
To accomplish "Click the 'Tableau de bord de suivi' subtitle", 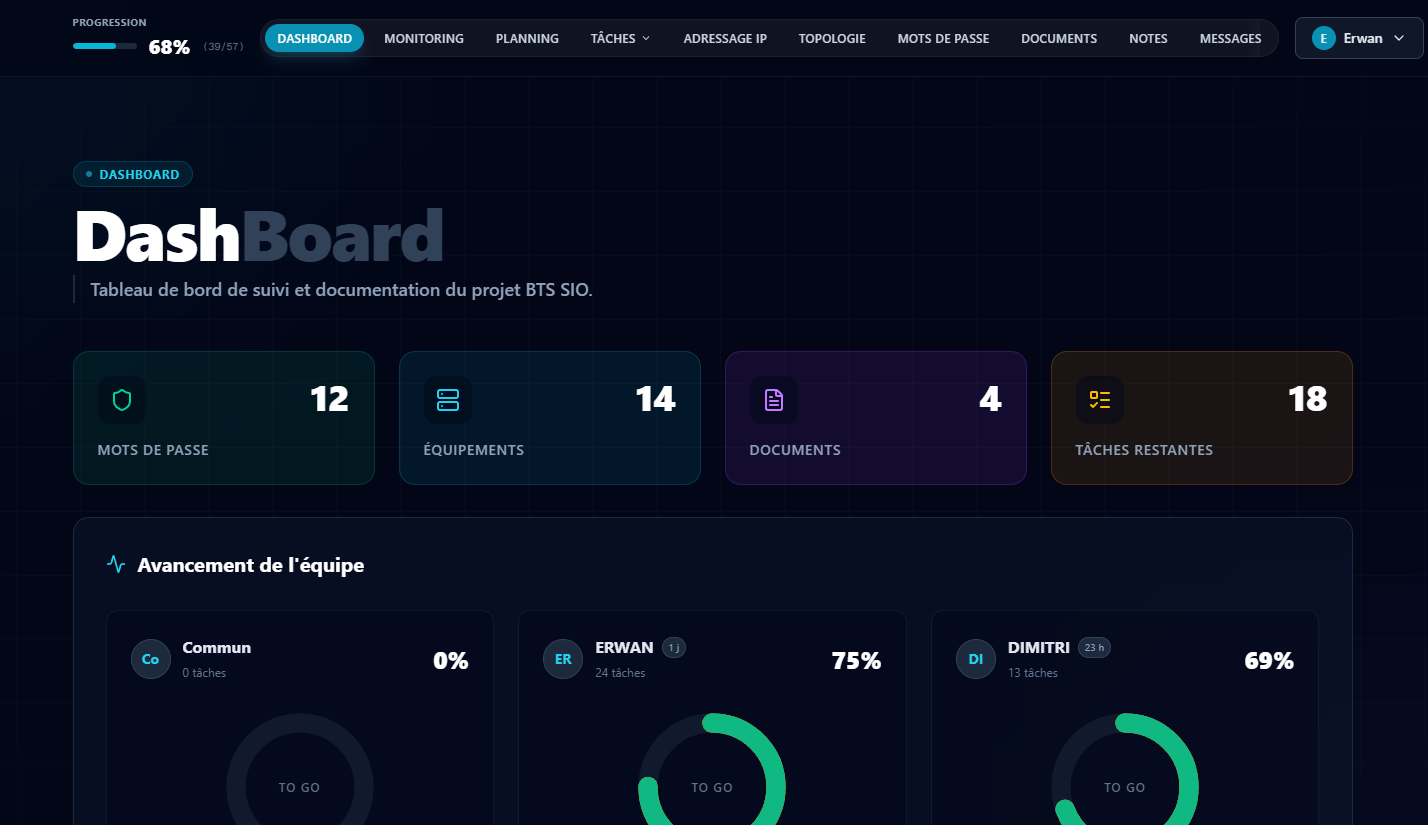I will [341, 290].
